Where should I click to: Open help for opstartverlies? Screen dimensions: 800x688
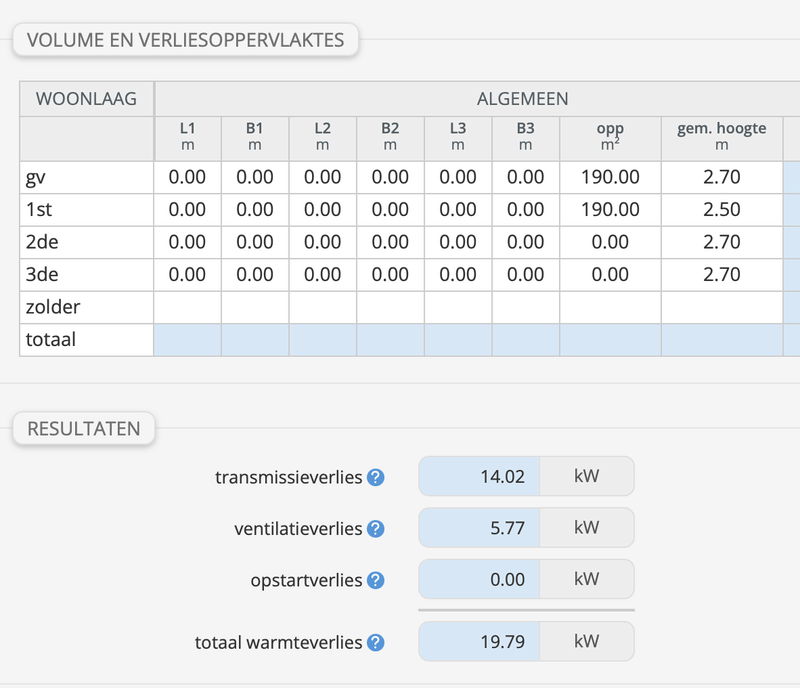click(x=376, y=579)
